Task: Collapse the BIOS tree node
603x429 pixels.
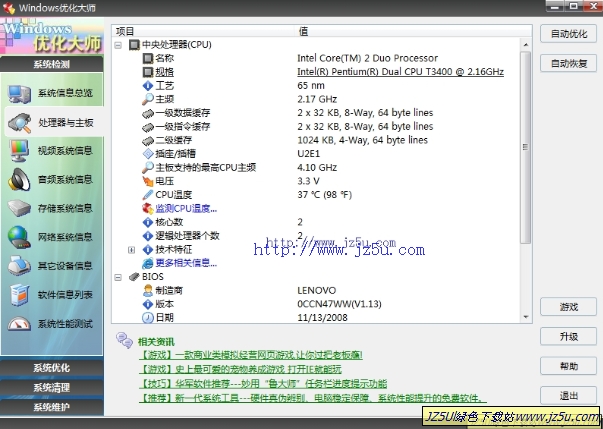Action: click(118, 277)
